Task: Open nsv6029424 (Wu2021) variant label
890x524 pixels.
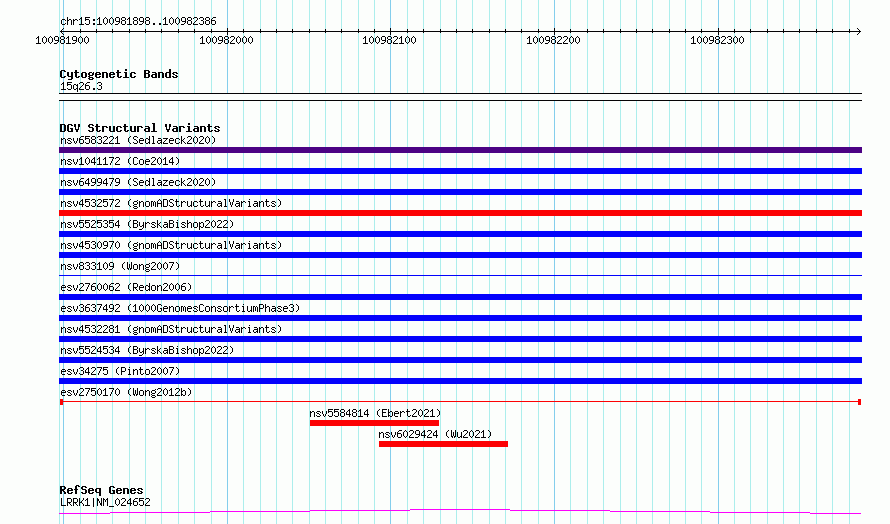Action: click(435, 434)
